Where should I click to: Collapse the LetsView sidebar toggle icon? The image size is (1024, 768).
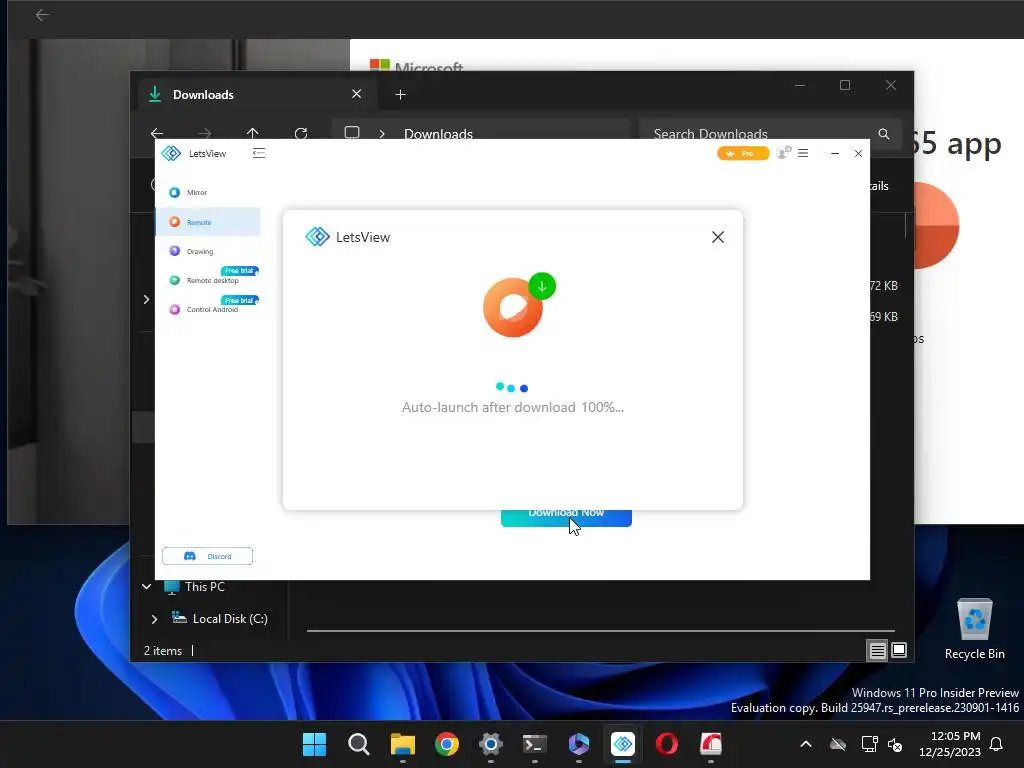pos(259,153)
